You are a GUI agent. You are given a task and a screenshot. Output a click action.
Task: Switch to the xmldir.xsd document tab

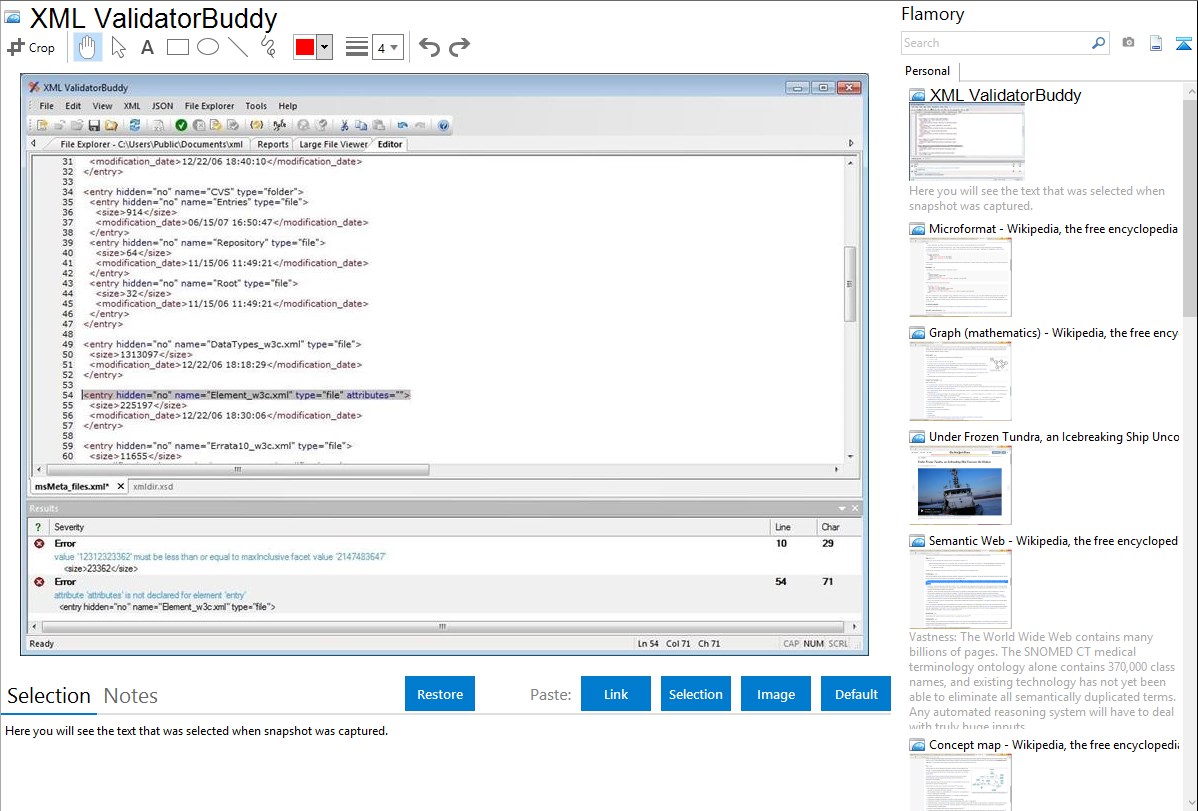click(153, 487)
